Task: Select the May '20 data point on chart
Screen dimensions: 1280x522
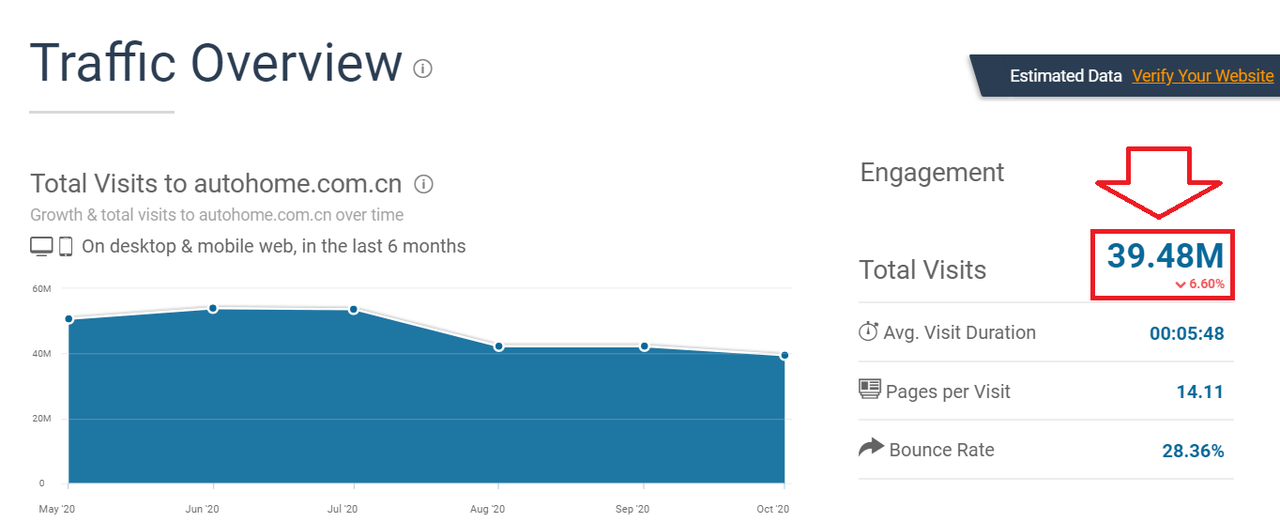Action: pos(69,319)
